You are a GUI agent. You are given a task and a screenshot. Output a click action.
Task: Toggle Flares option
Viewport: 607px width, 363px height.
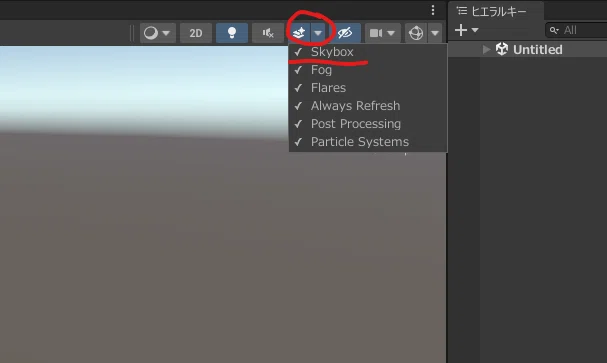pyautogui.click(x=368, y=88)
